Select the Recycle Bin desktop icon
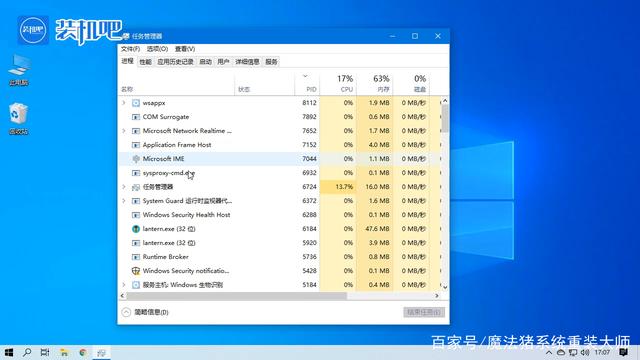 pyautogui.click(x=19, y=119)
